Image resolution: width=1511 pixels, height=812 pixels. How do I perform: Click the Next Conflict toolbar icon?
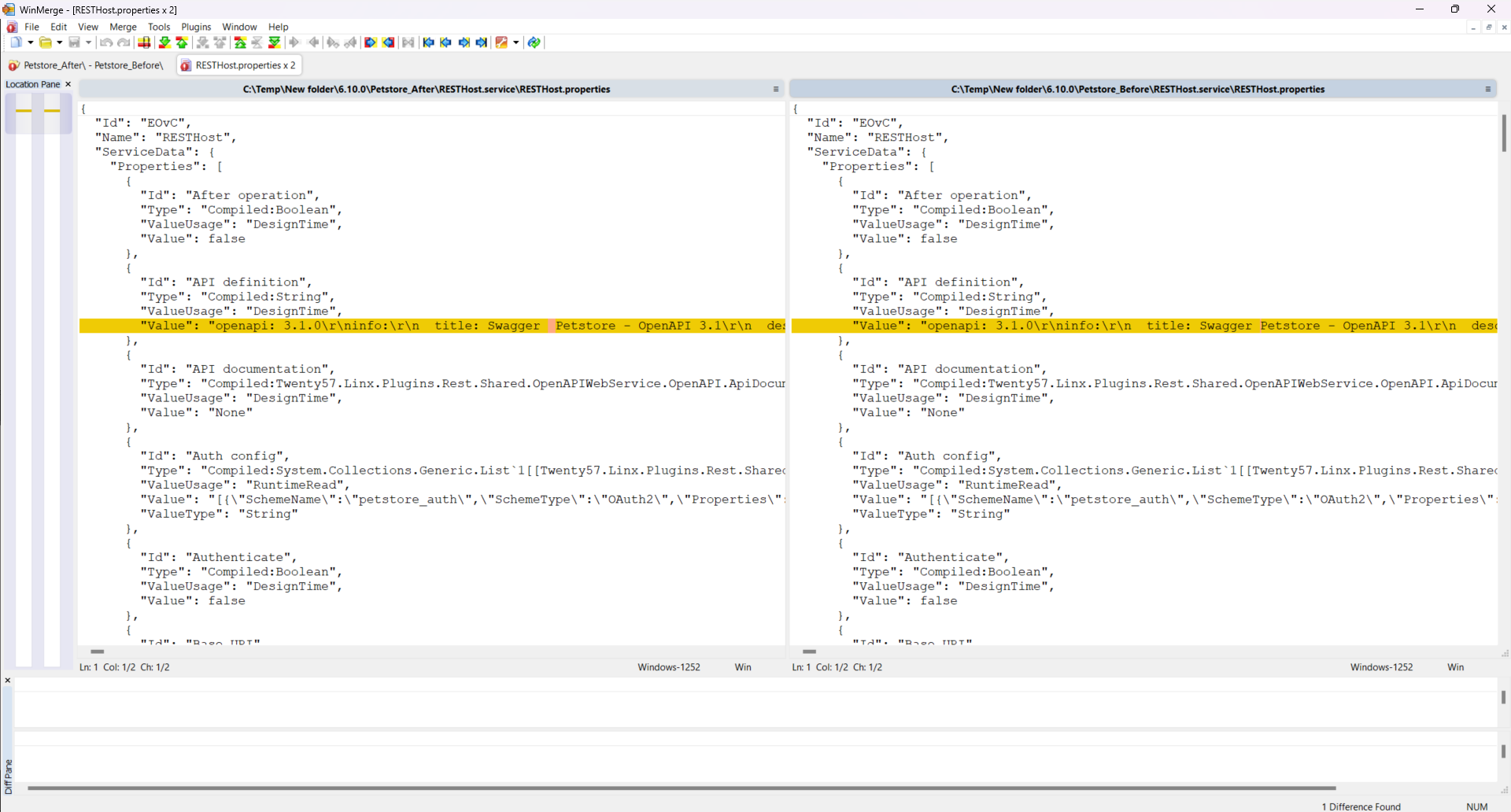[x=202, y=42]
